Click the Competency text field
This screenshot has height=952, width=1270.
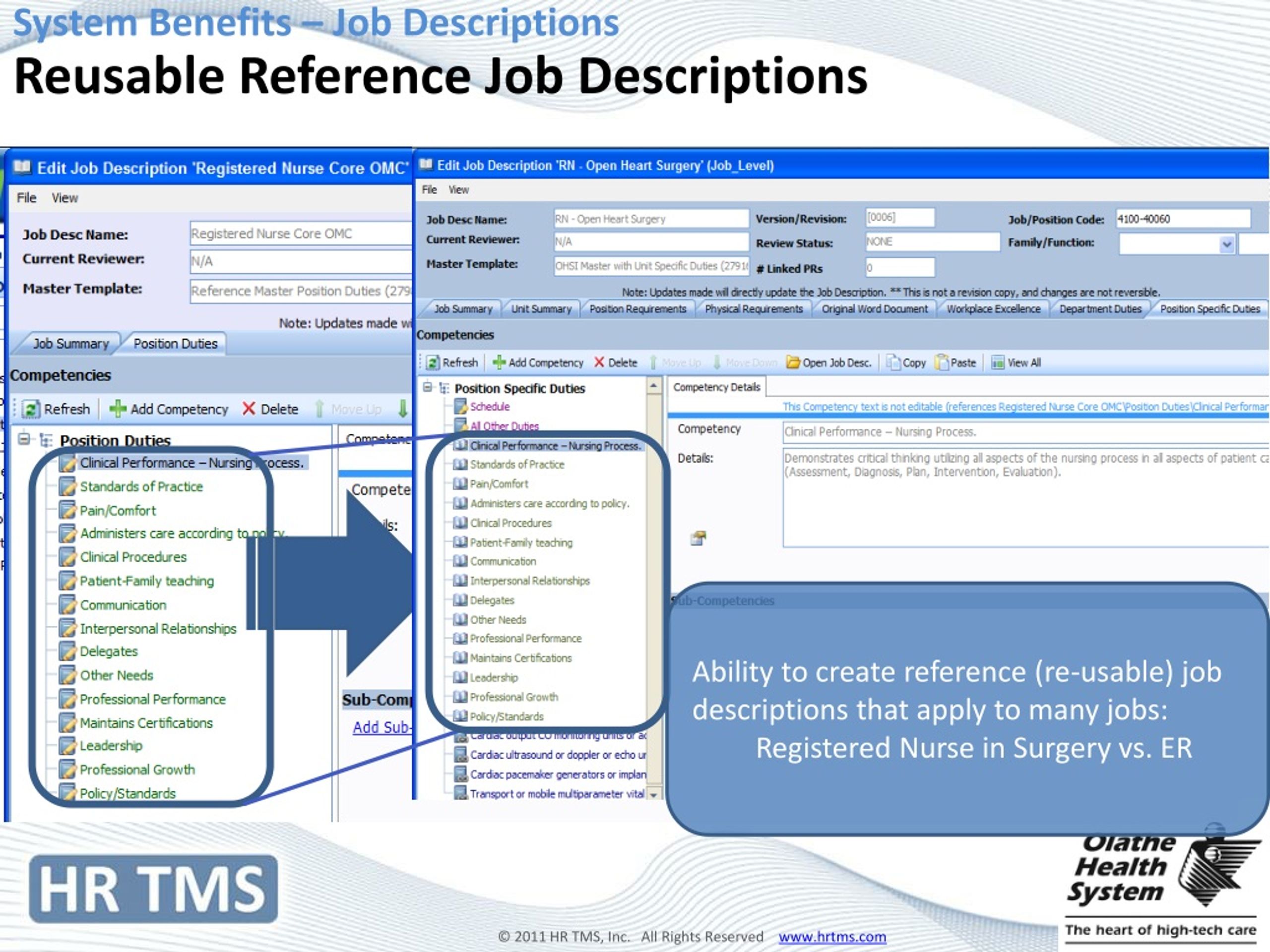pyautogui.click(x=1026, y=432)
